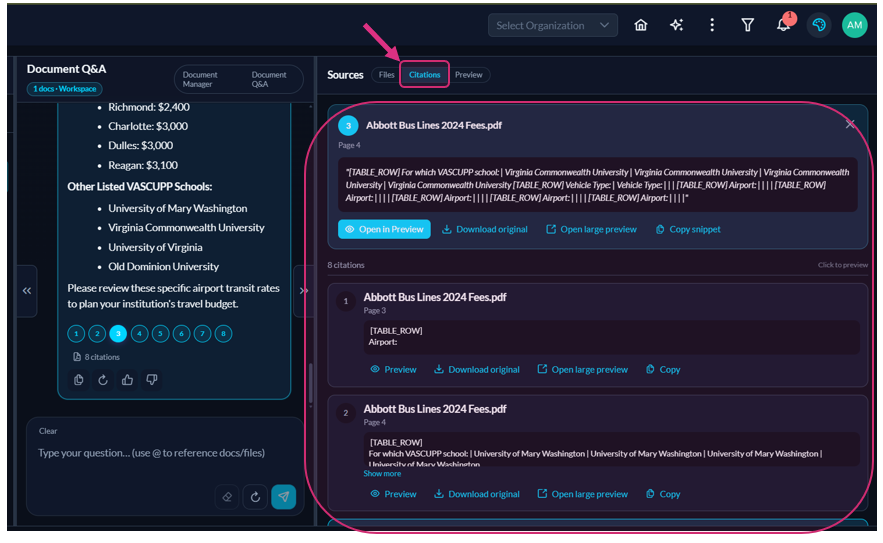Select citation chip 1 under the answer
The width and height of the screenshot is (883, 543).
pyautogui.click(x=76, y=333)
